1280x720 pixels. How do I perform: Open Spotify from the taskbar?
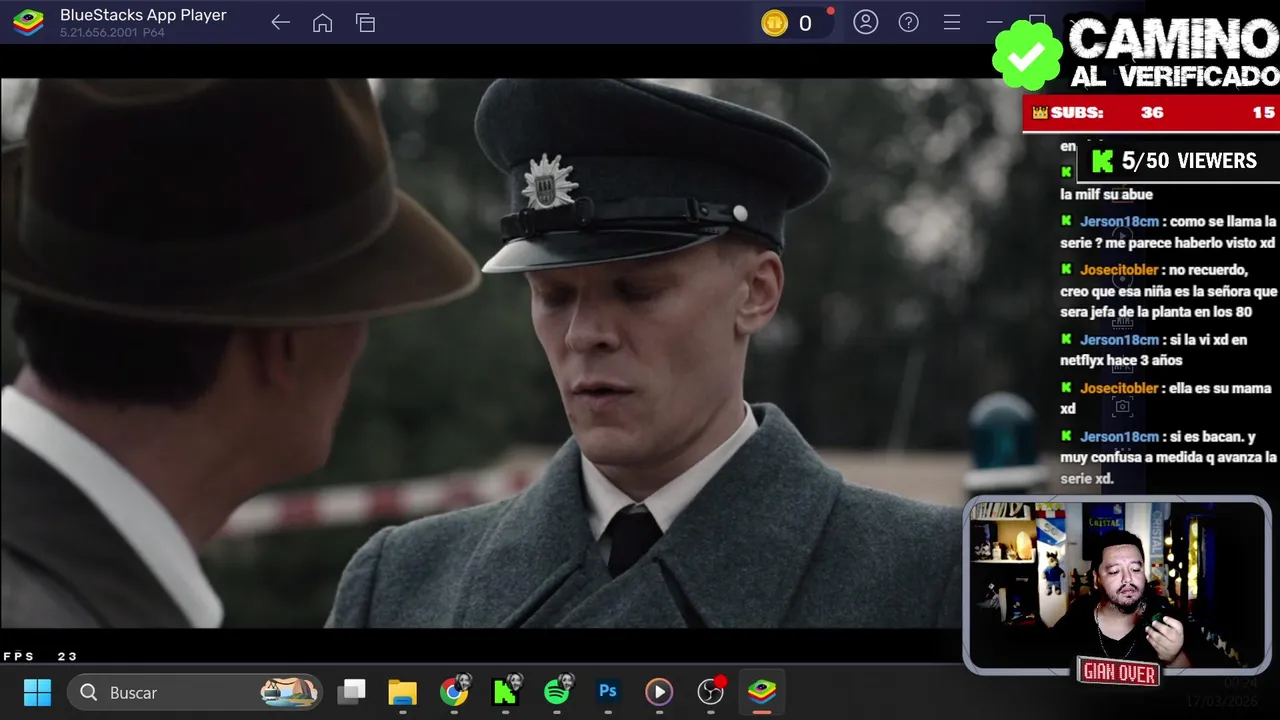[558, 692]
